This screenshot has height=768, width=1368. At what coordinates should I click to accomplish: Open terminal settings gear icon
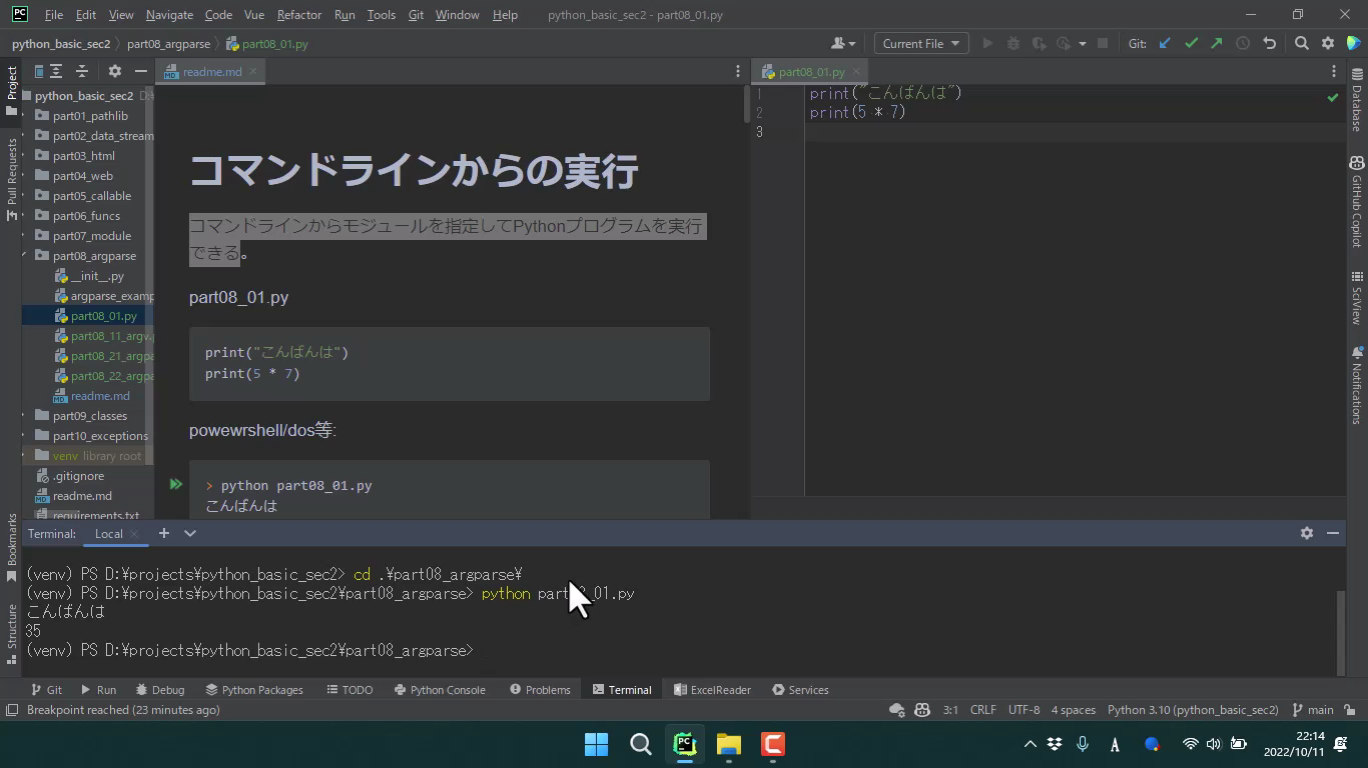[x=1306, y=533]
